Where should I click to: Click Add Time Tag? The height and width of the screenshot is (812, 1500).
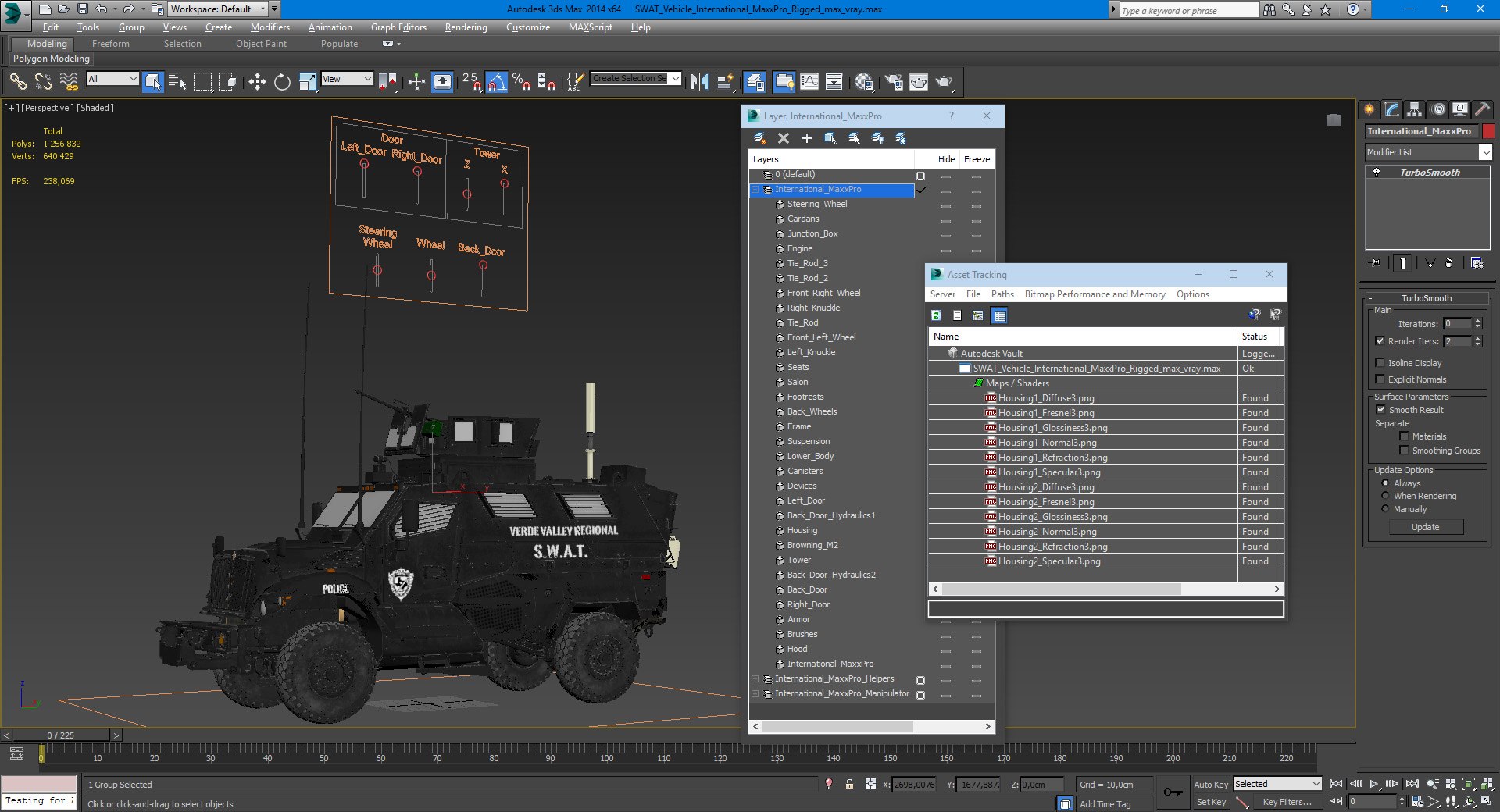point(1105,804)
